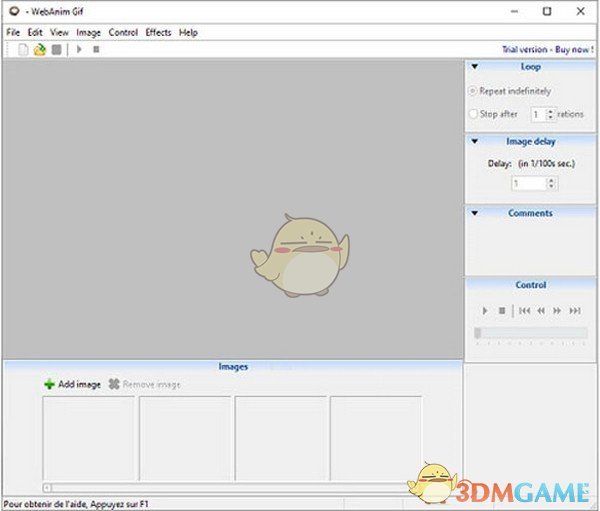
Task: Jump to first frame in Control panel
Action: (x=524, y=311)
